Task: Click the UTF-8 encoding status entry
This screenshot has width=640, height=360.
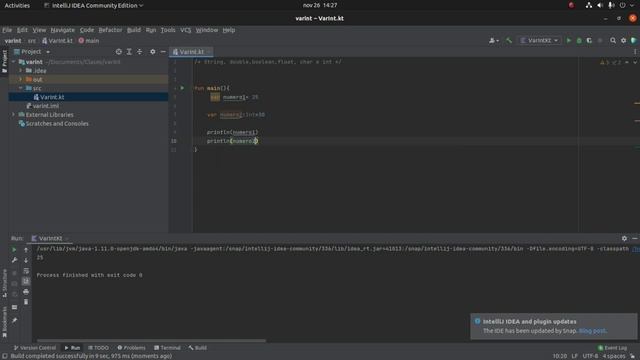Action: point(590,356)
